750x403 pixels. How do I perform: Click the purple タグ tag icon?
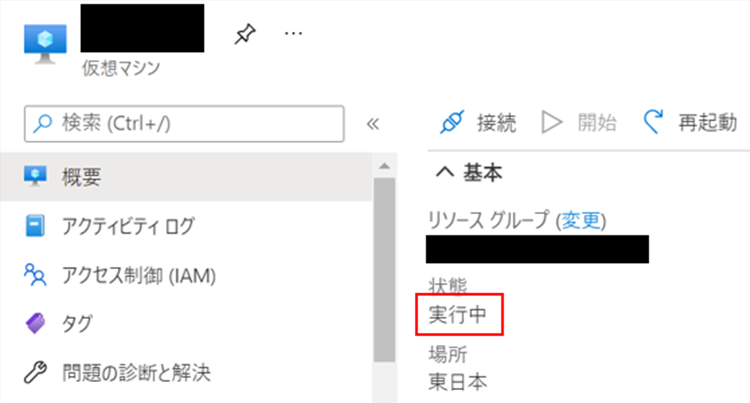35,324
